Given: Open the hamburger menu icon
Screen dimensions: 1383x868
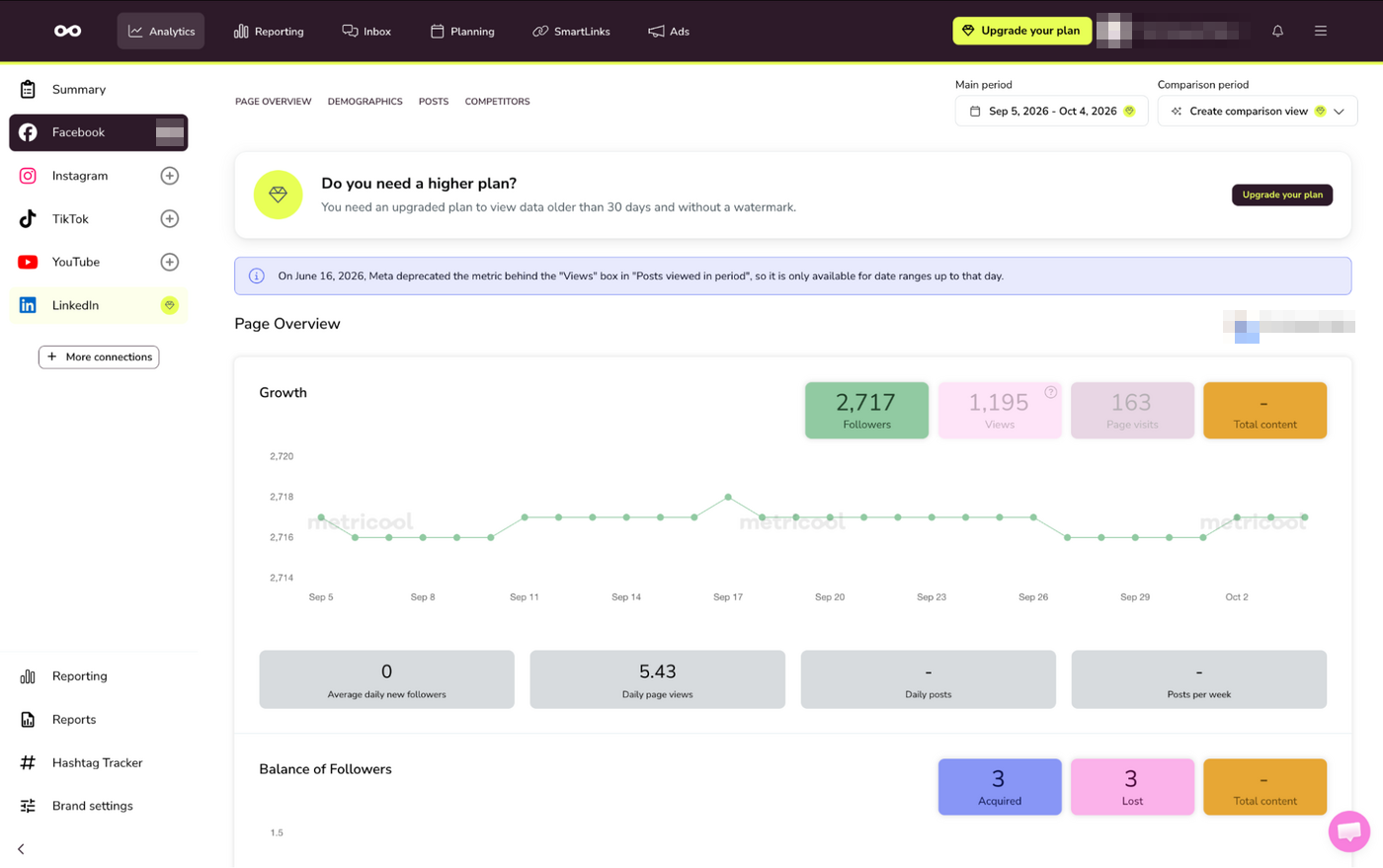Looking at the screenshot, I should [x=1321, y=31].
